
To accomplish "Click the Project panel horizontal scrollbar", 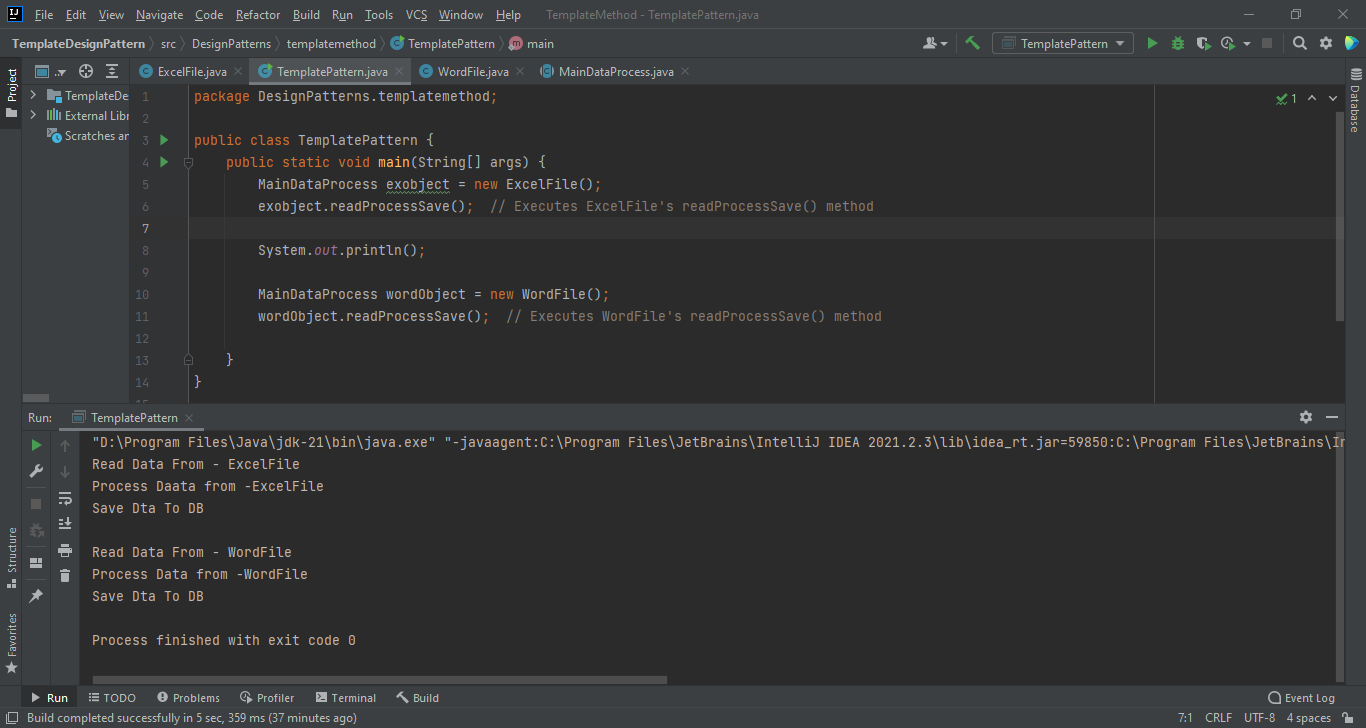I will pos(36,398).
